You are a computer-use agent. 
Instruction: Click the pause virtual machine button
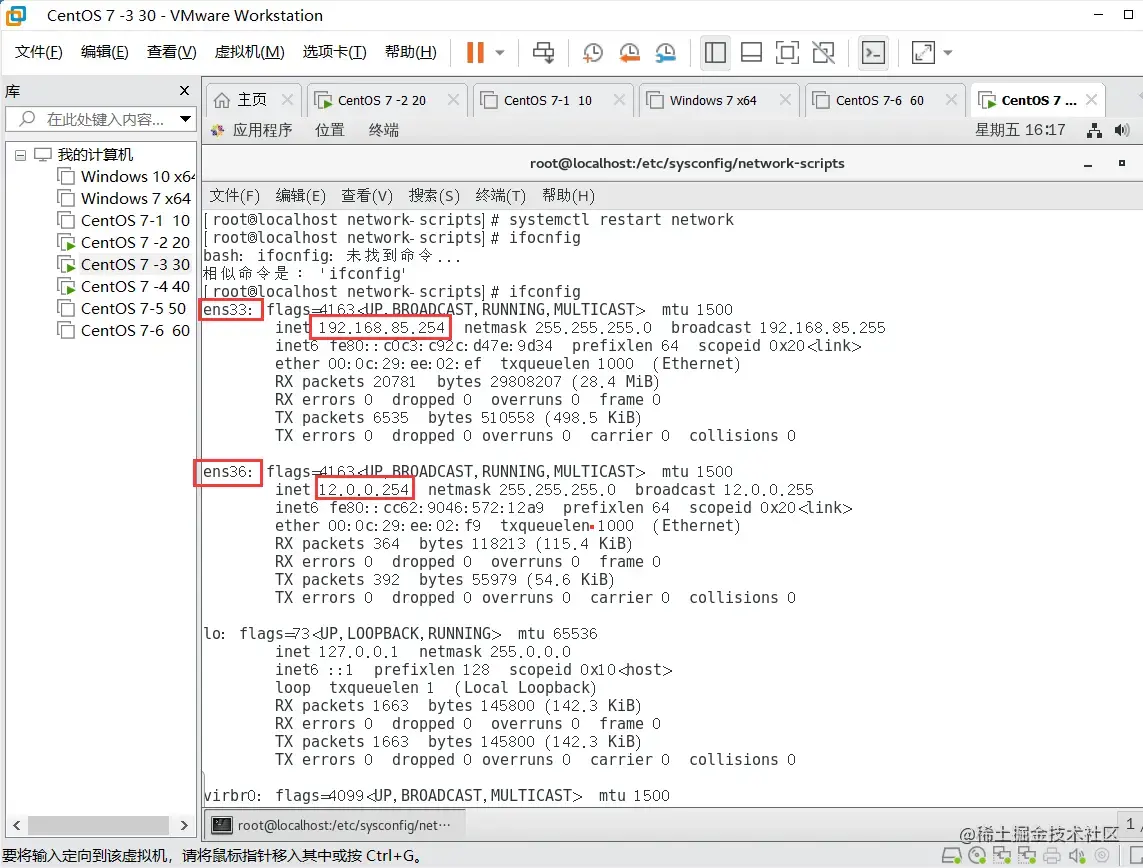click(475, 52)
